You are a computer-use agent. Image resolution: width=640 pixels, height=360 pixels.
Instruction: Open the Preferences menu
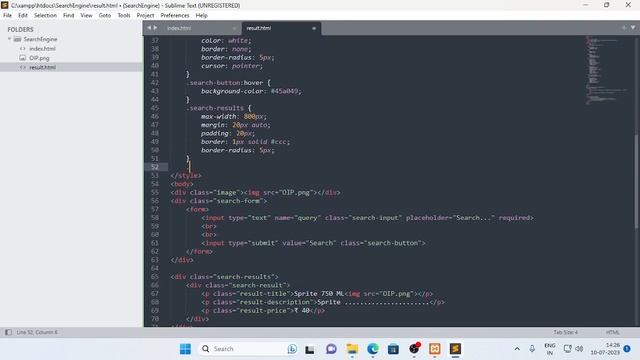pyautogui.click(x=175, y=16)
